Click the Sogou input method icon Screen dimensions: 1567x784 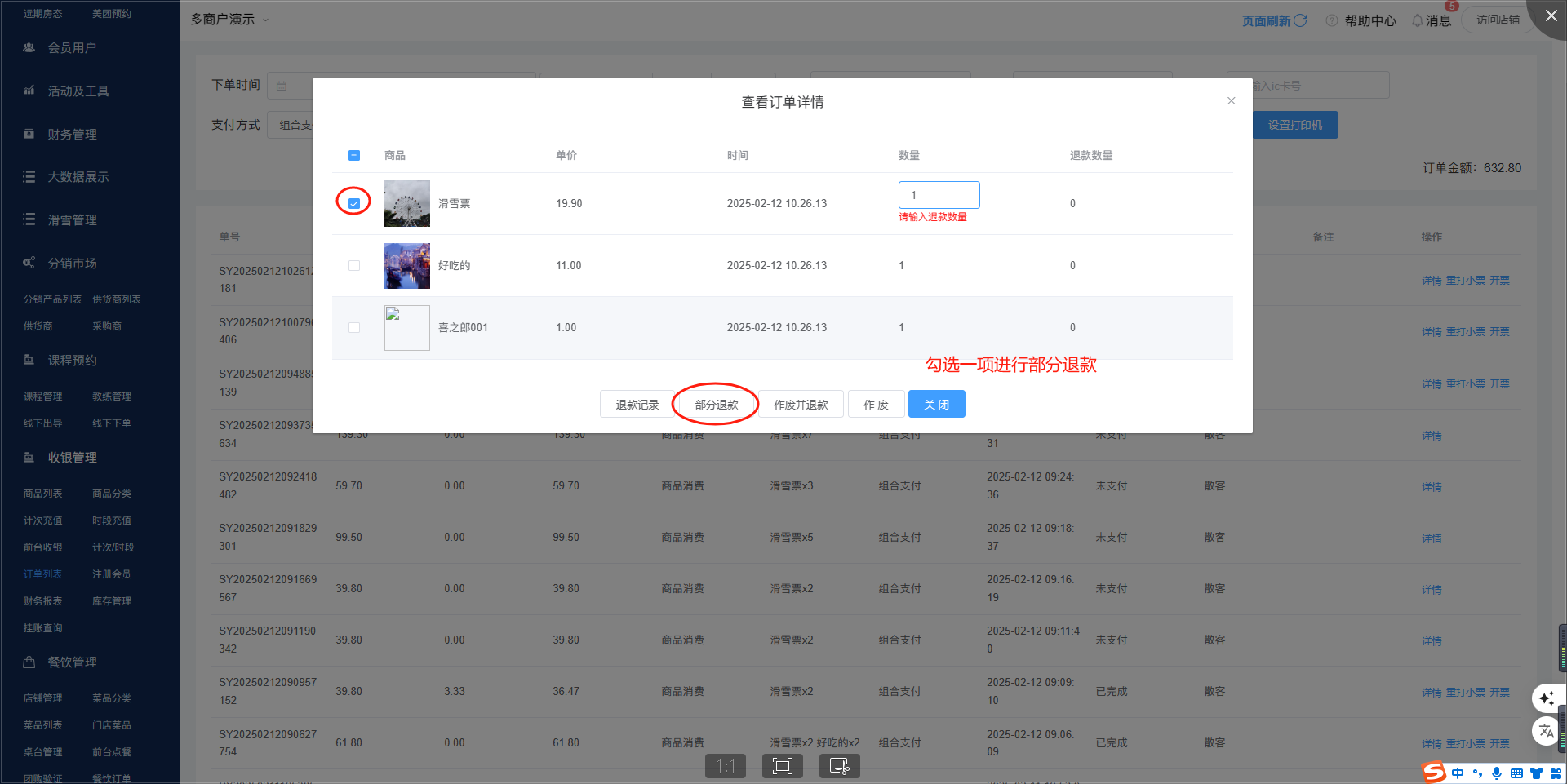point(1434,773)
